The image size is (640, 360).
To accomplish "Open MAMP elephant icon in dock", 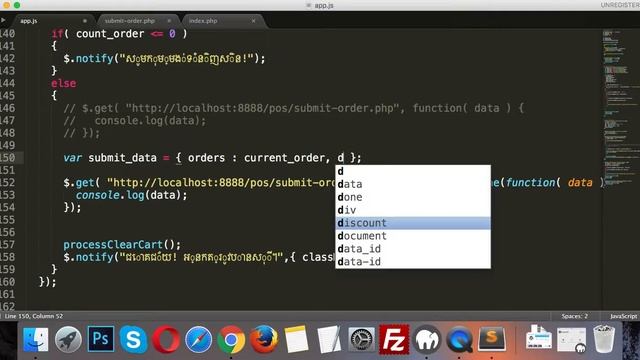I will point(427,340).
